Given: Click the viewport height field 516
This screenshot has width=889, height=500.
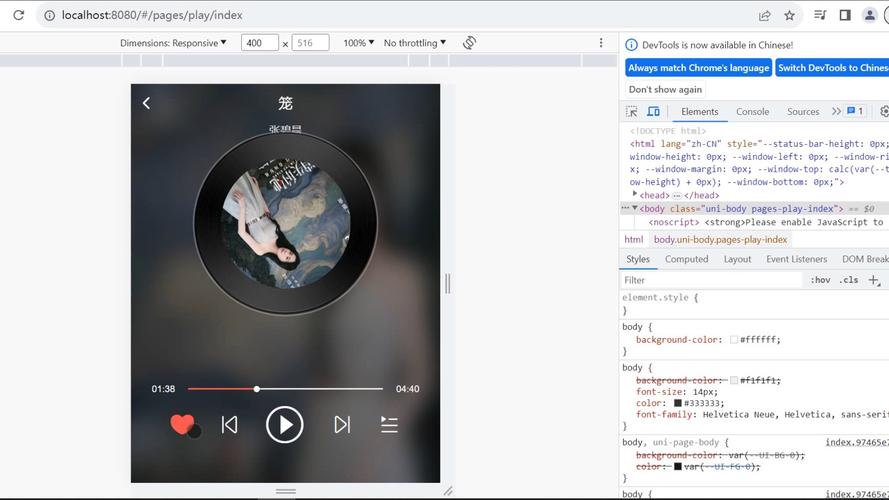Looking at the screenshot, I should coord(310,43).
